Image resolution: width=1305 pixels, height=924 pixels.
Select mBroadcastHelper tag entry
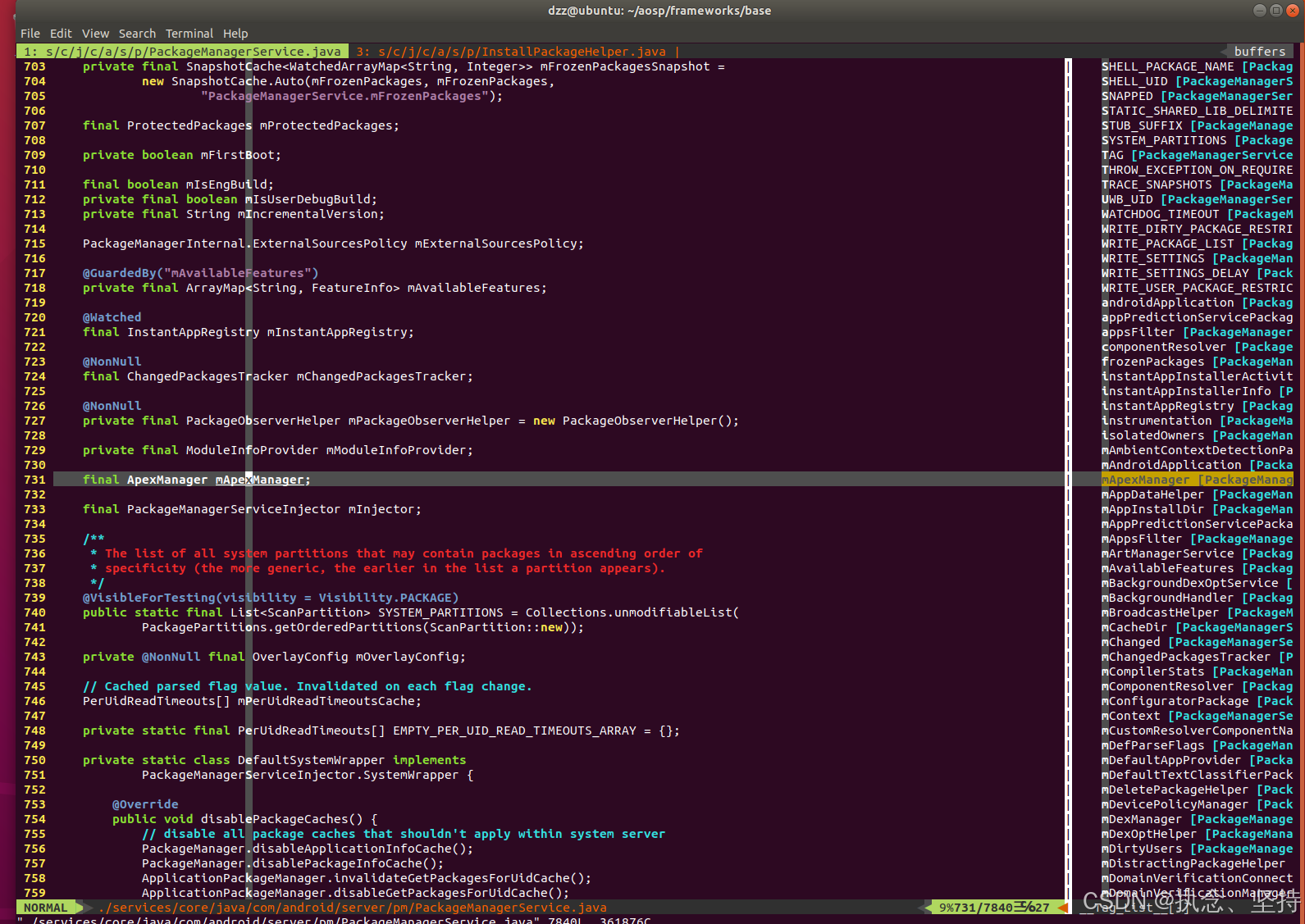pyautogui.click(x=1197, y=612)
